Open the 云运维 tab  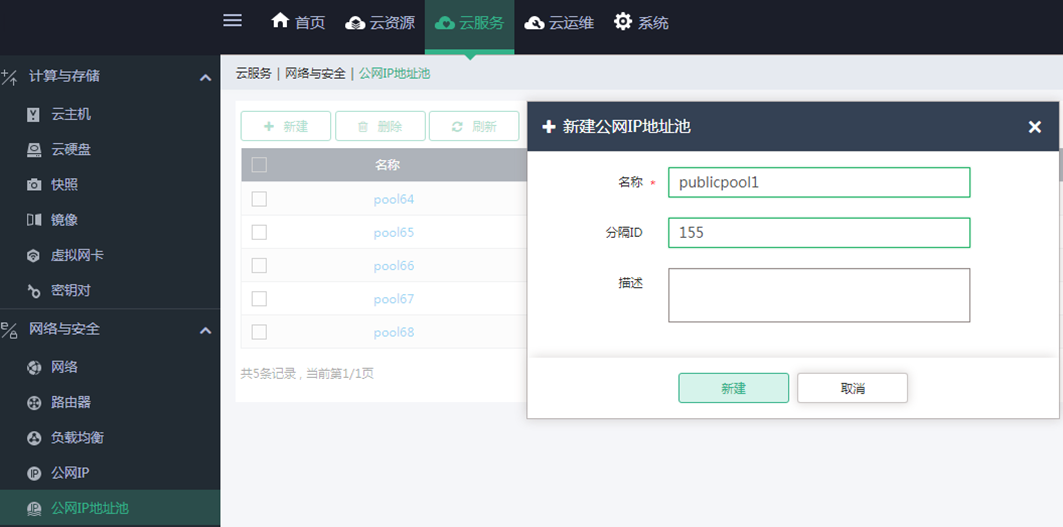tap(559, 22)
